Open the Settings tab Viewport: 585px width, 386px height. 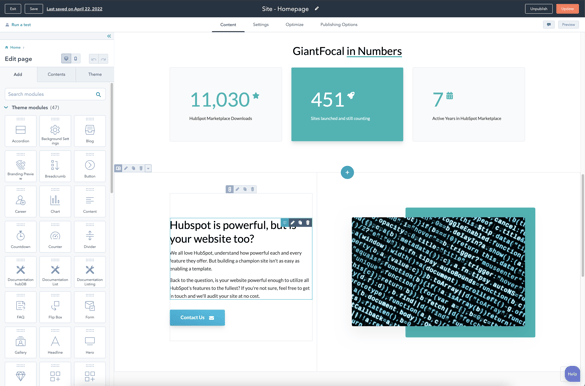[x=261, y=25]
